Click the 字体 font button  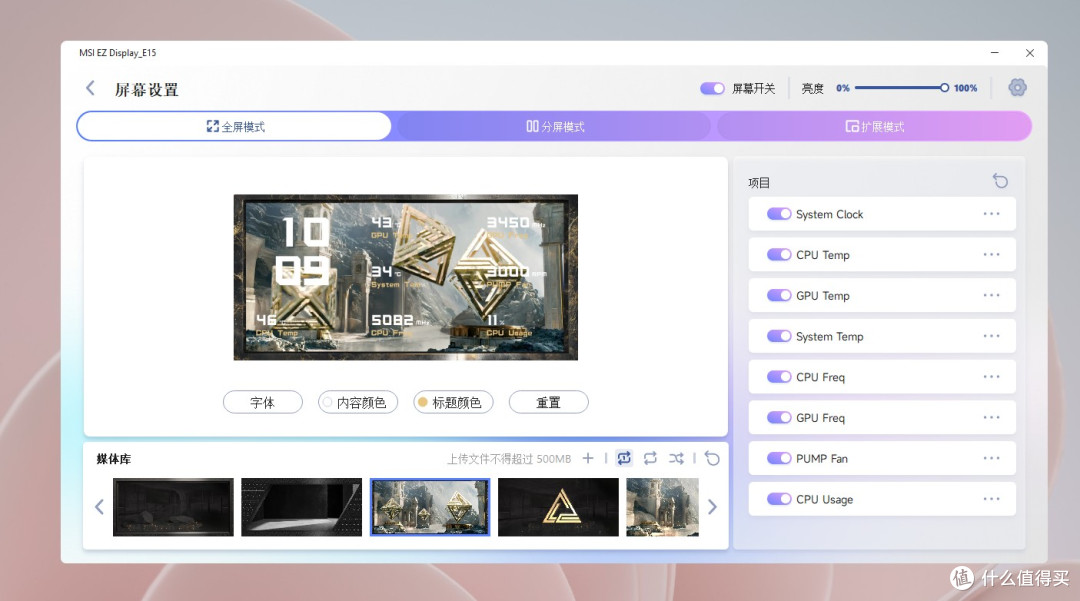(x=262, y=402)
